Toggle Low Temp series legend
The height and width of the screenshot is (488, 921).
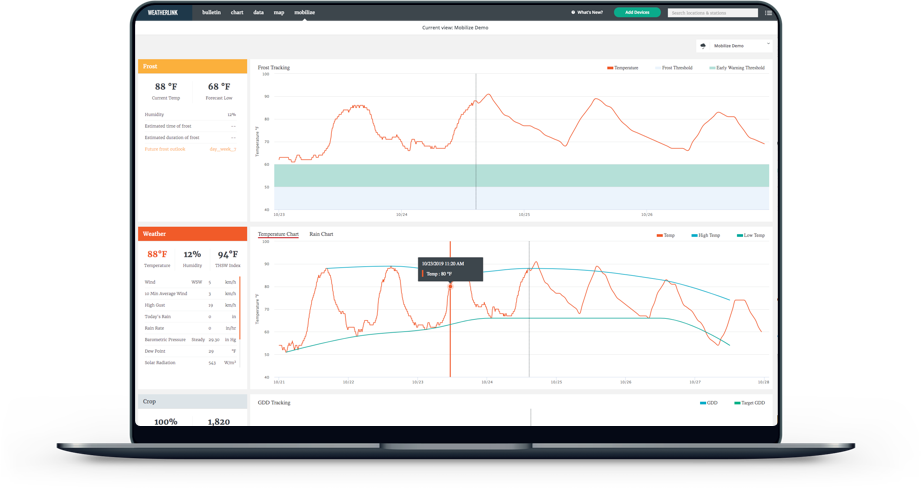pos(751,235)
